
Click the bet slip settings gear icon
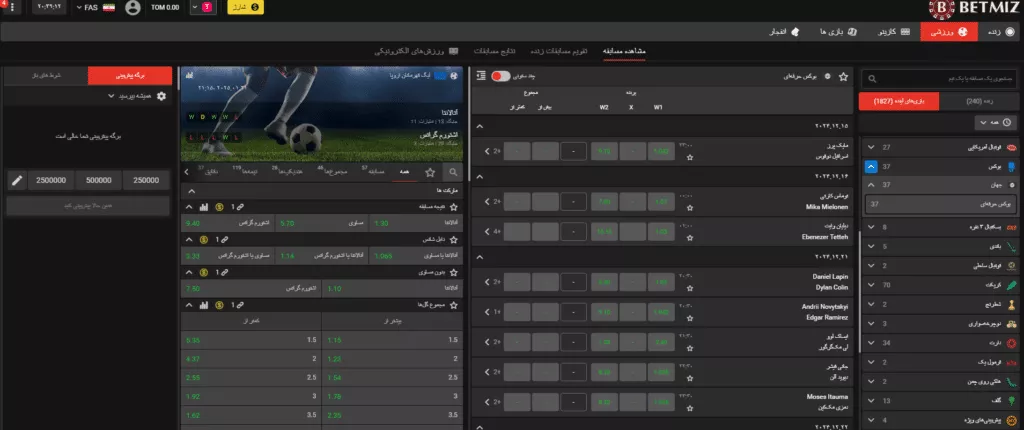162,97
